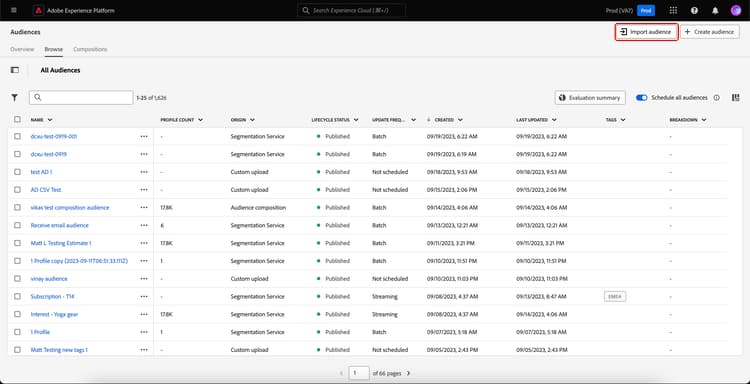The height and width of the screenshot is (384, 750).
Task: Open the dcxu-test-0919 audience link
Action: 48,154
